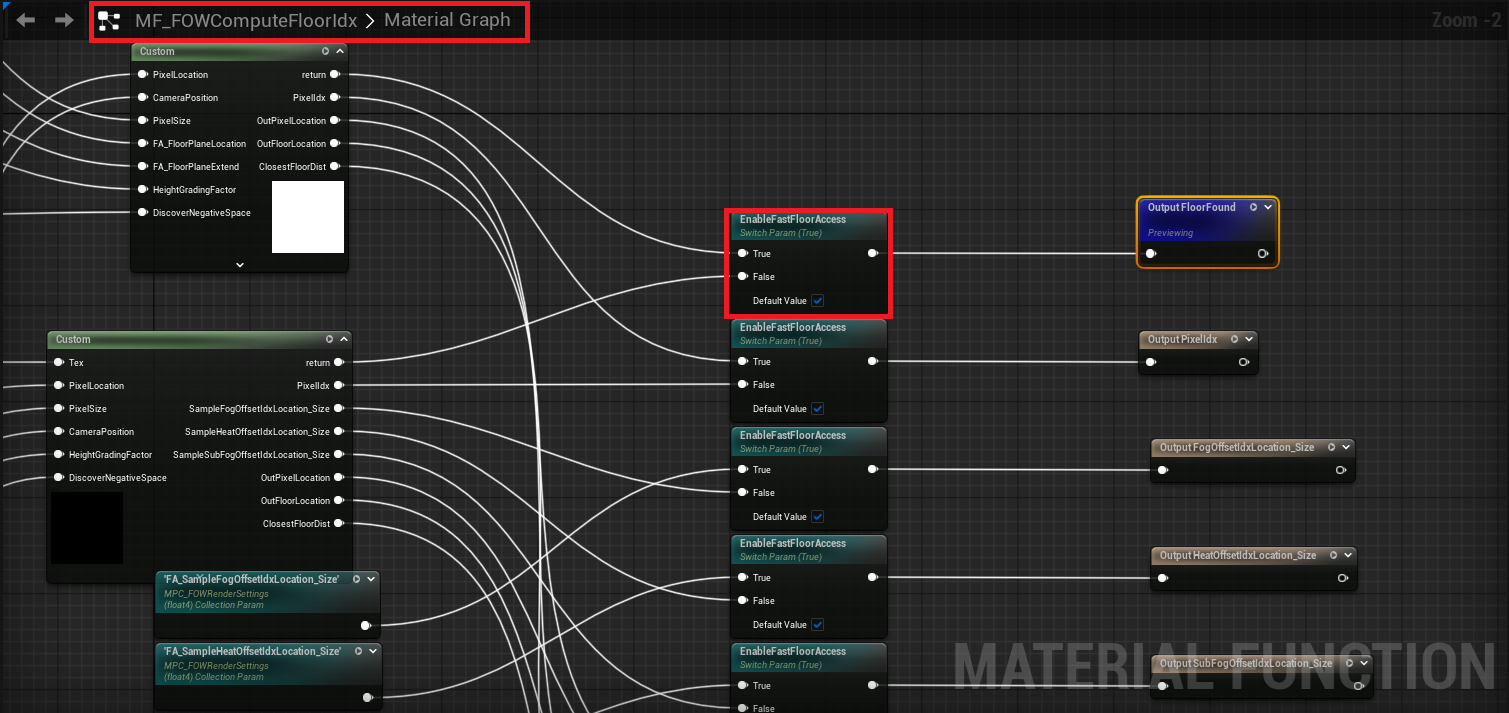Screen dimensions: 1509x713
Task: Click the graph hierarchy icon beside MF_FOWComputeFloorIdx
Action: 109,21
